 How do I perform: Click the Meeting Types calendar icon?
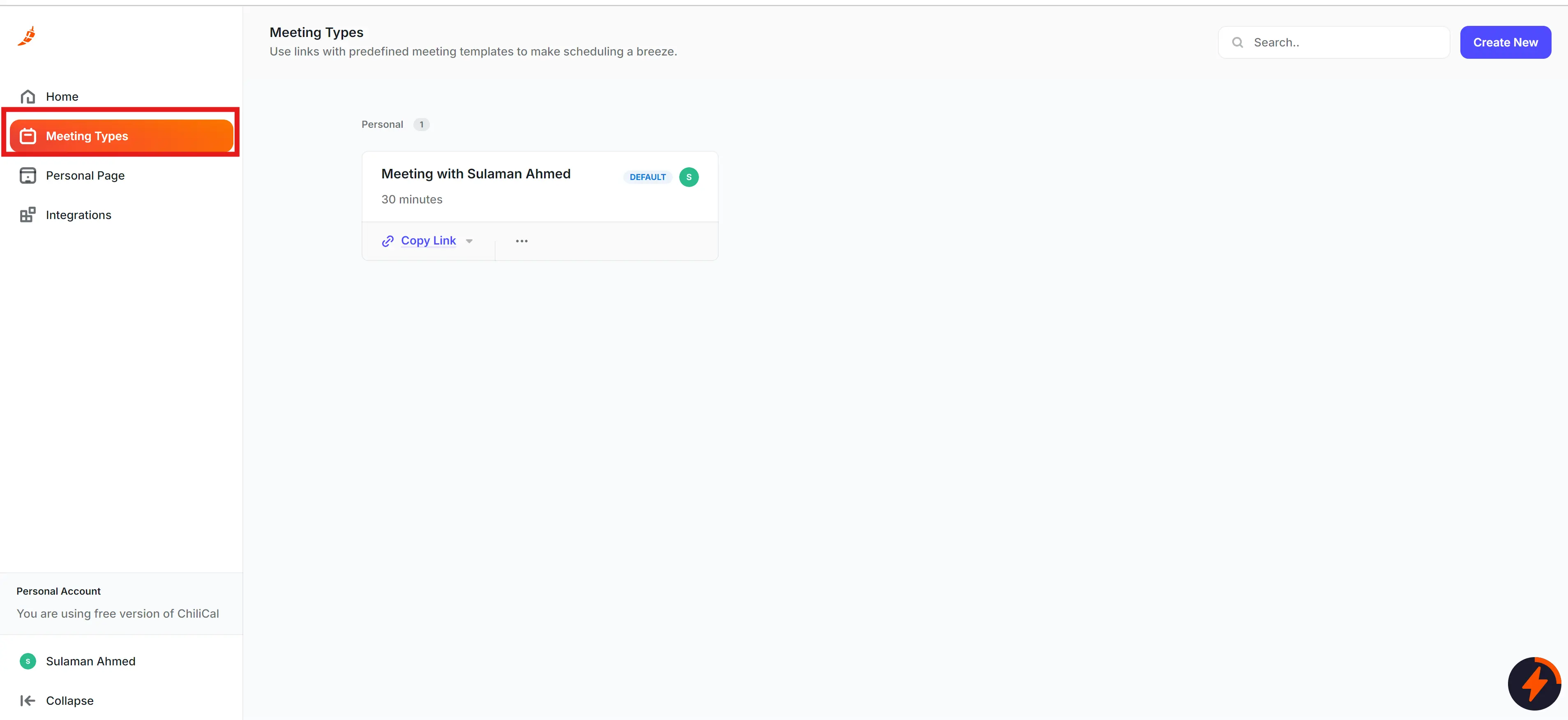tap(28, 136)
